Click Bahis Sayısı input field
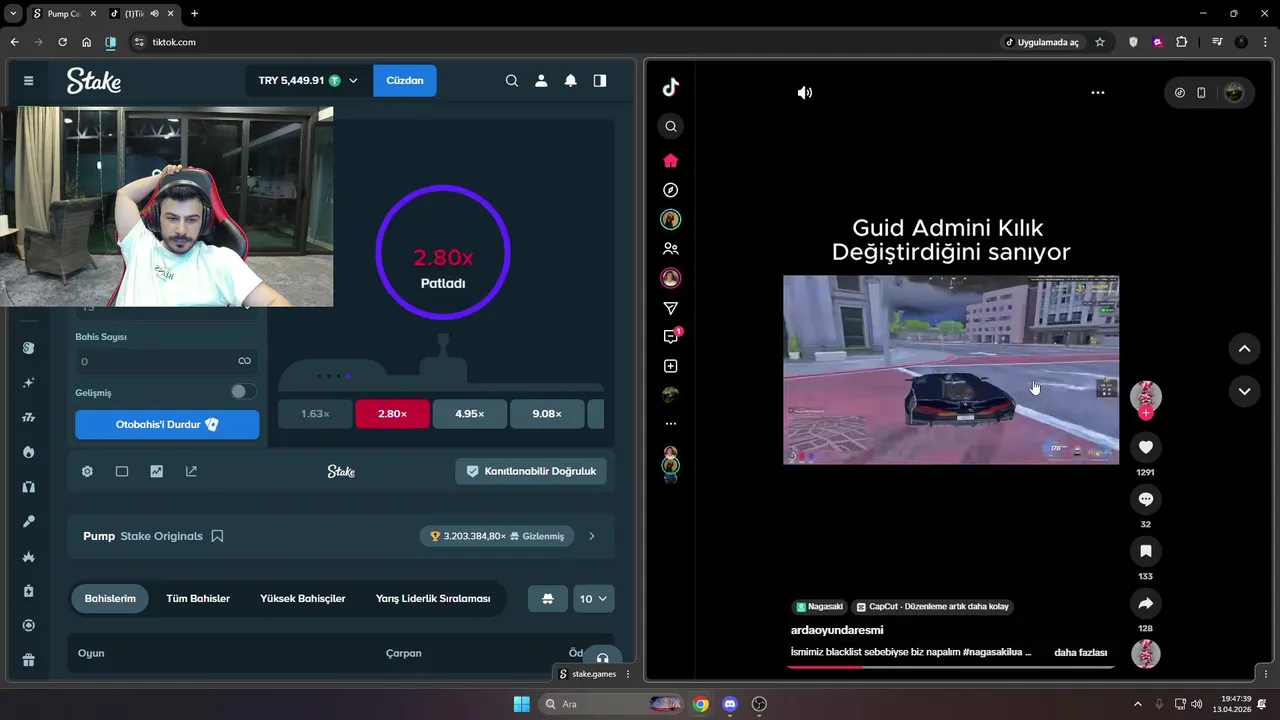This screenshot has width=1280, height=720. pos(166,361)
